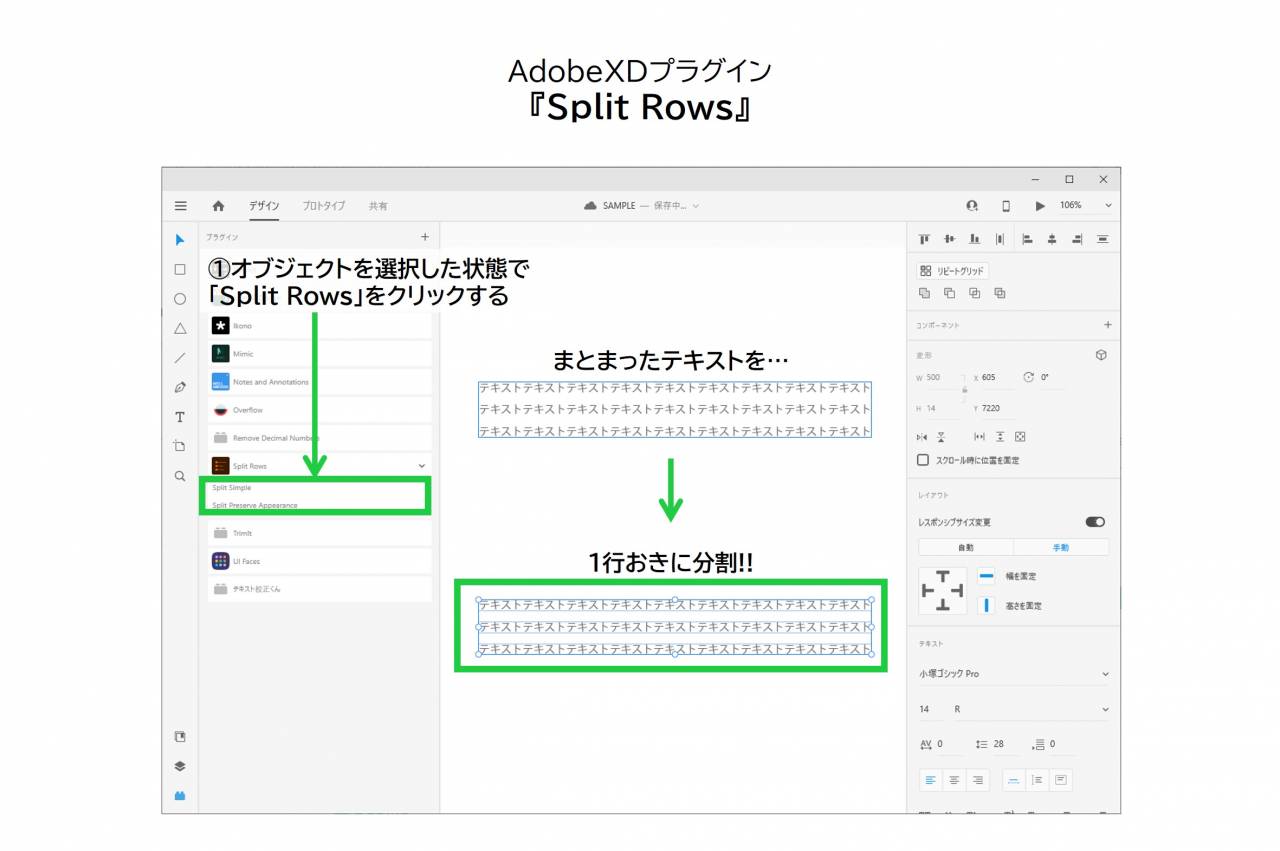
Task: Check fix position when scrolling box
Action: click(x=923, y=460)
